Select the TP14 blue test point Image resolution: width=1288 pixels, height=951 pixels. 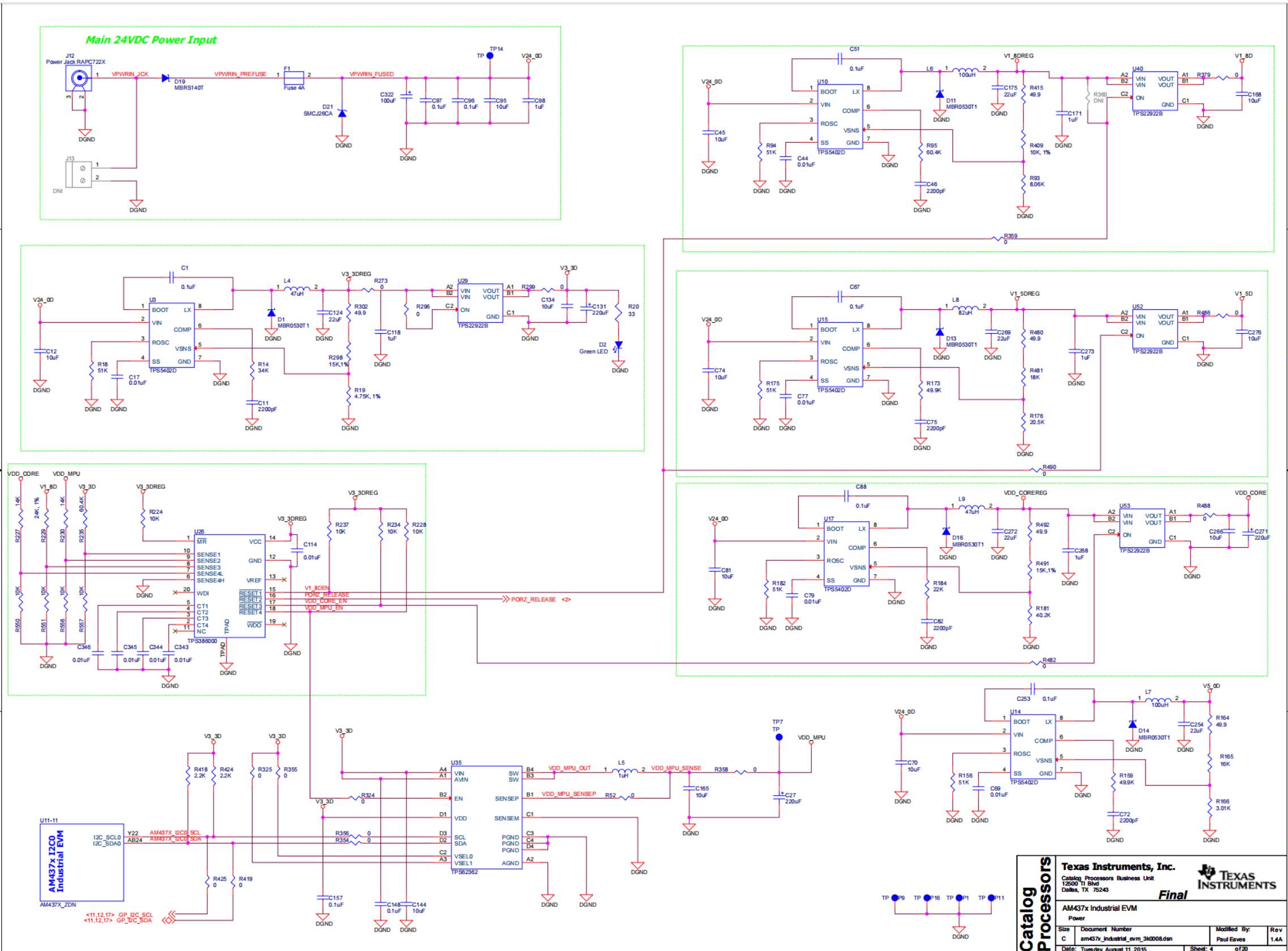[490, 56]
